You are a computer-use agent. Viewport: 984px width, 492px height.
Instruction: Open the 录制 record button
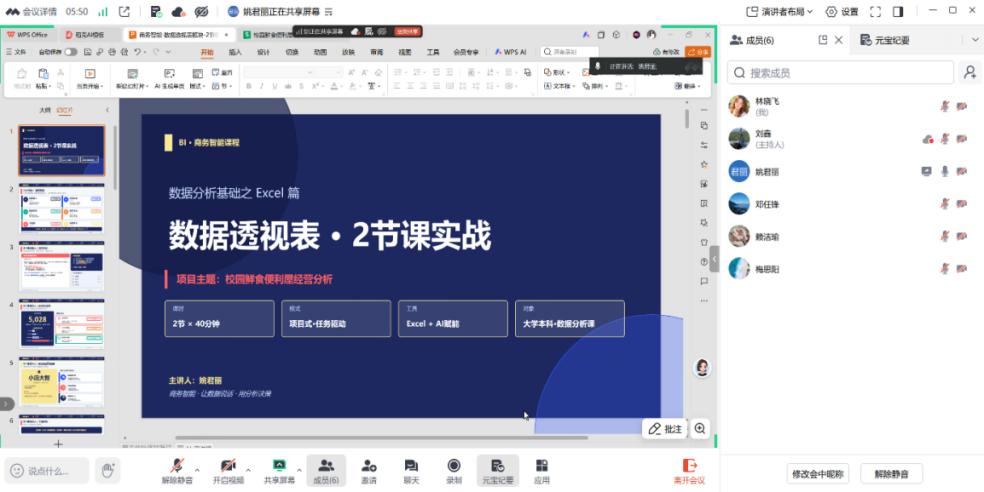(454, 466)
